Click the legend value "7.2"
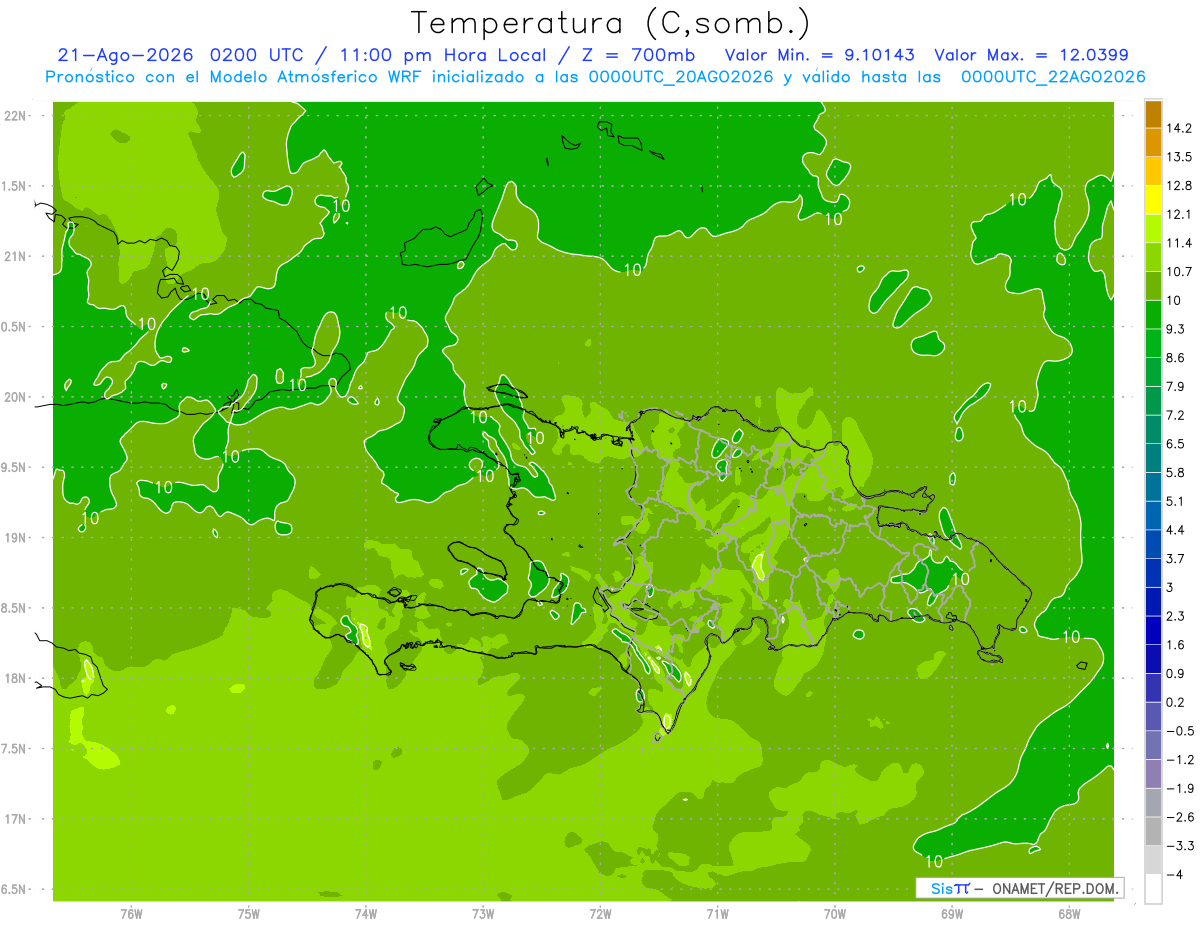The image size is (1200, 927). point(1176,415)
